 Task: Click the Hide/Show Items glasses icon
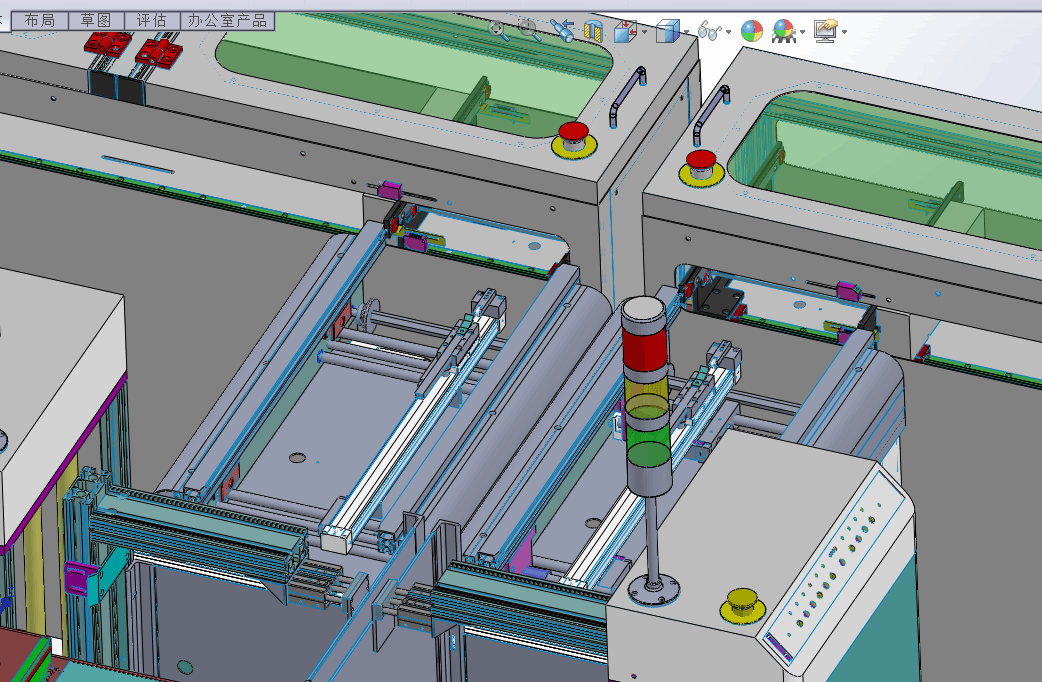tap(709, 31)
